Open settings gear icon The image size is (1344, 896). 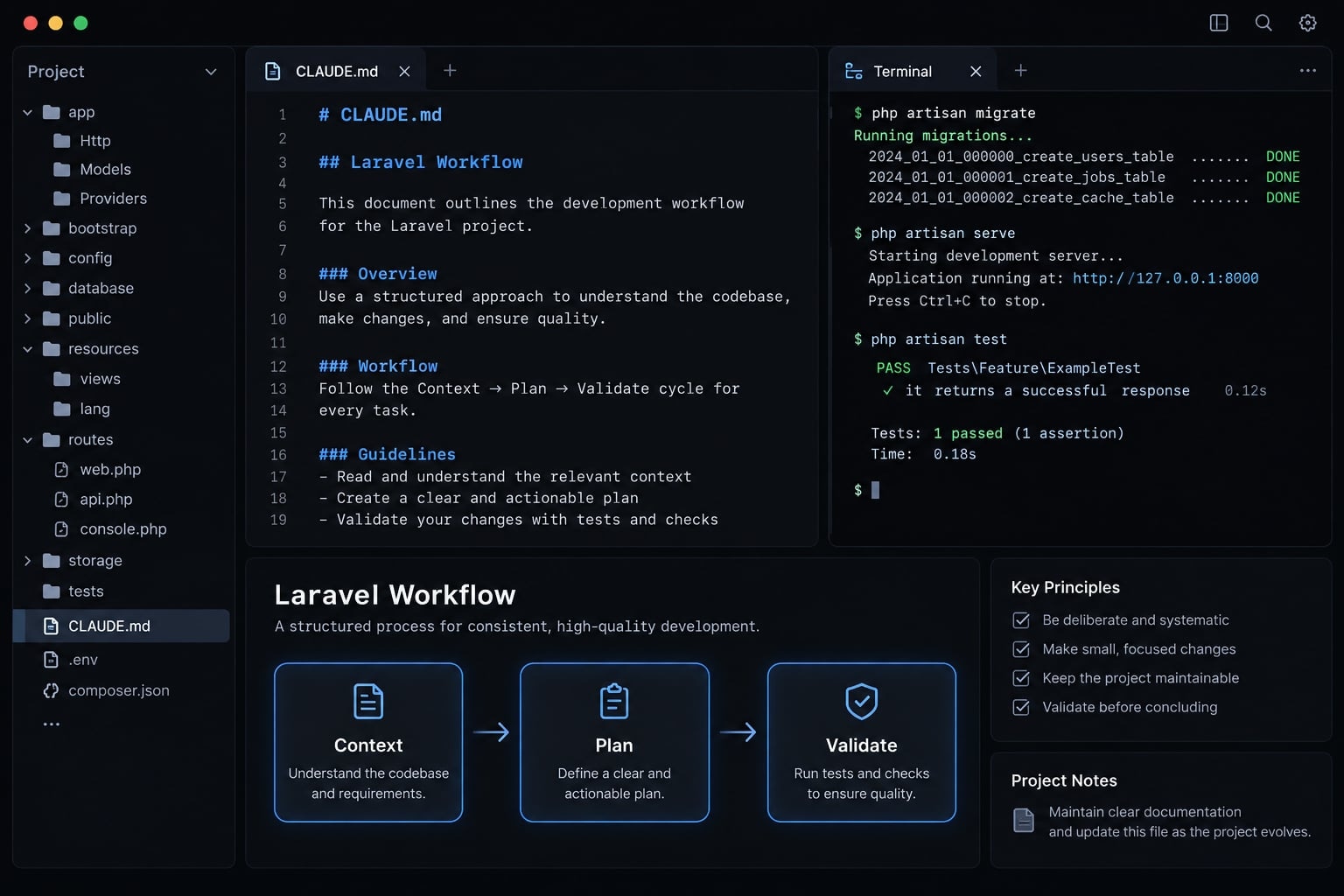click(1308, 23)
